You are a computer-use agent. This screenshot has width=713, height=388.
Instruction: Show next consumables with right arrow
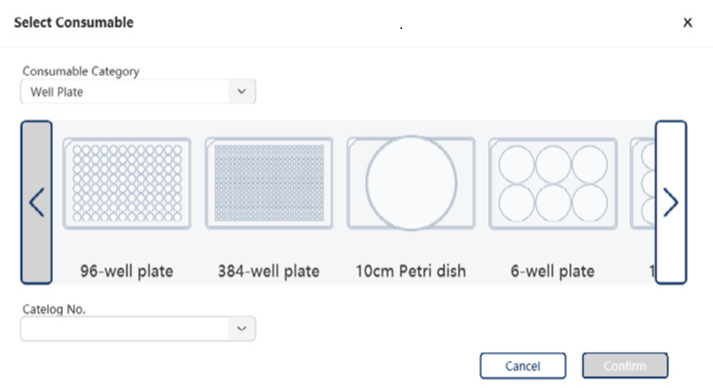pyautogui.click(x=671, y=202)
